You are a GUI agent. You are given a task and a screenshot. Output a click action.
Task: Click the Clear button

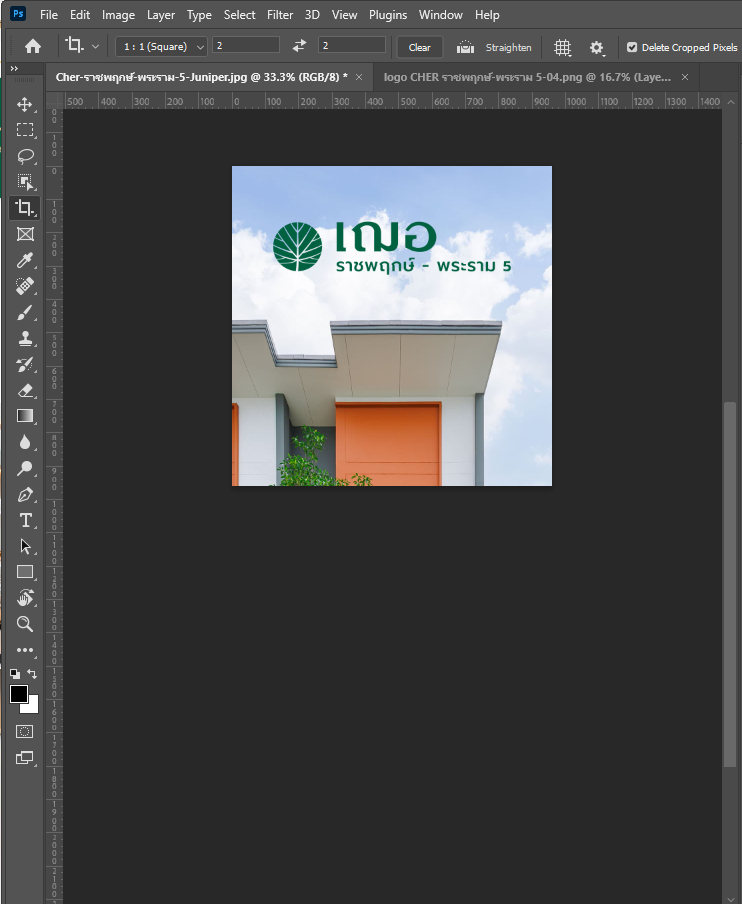coord(420,47)
